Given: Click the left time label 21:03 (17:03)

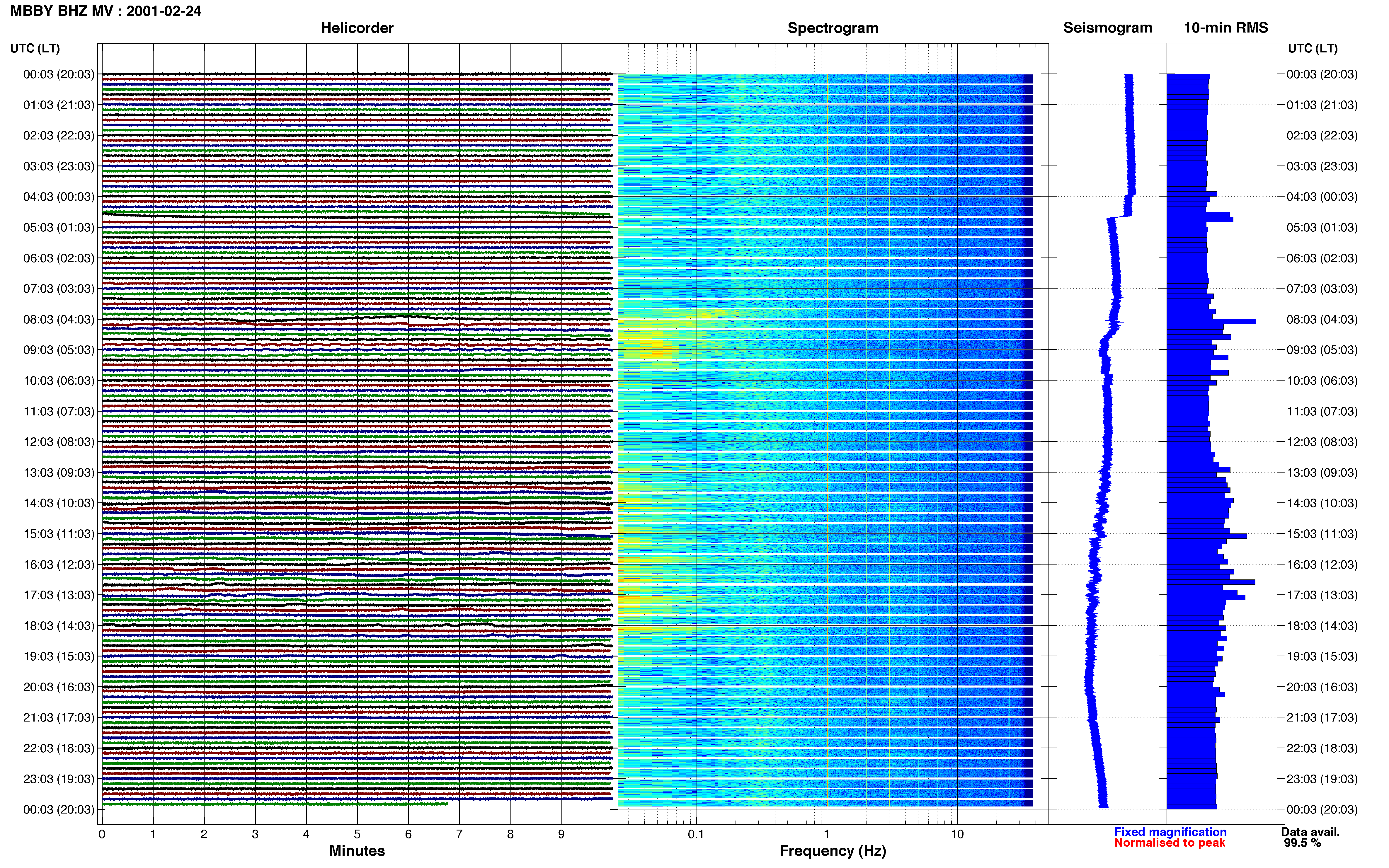Looking at the screenshot, I should (x=59, y=718).
